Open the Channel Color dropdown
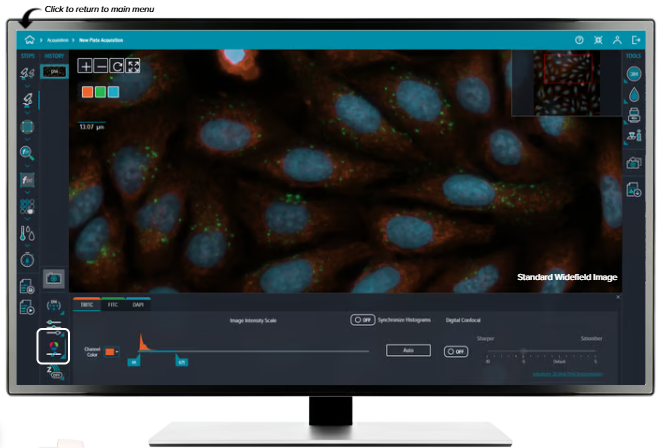The image size is (663, 448). click(112, 352)
